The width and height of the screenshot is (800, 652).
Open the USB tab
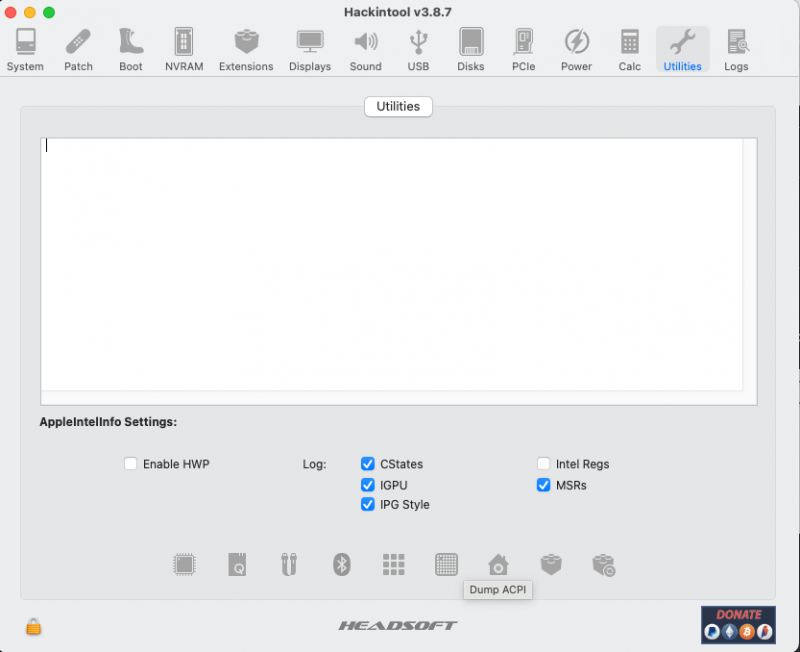pyautogui.click(x=418, y=49)
